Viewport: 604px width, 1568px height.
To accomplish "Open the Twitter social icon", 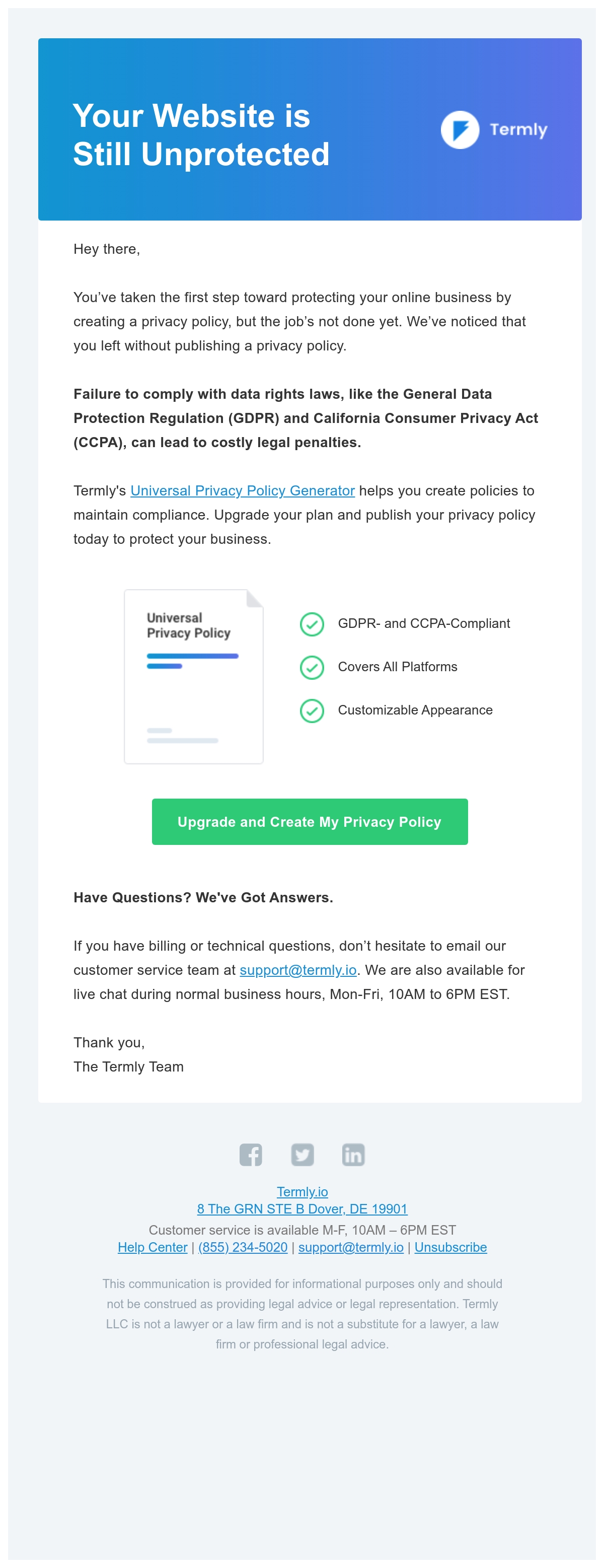I will 303,1155.
